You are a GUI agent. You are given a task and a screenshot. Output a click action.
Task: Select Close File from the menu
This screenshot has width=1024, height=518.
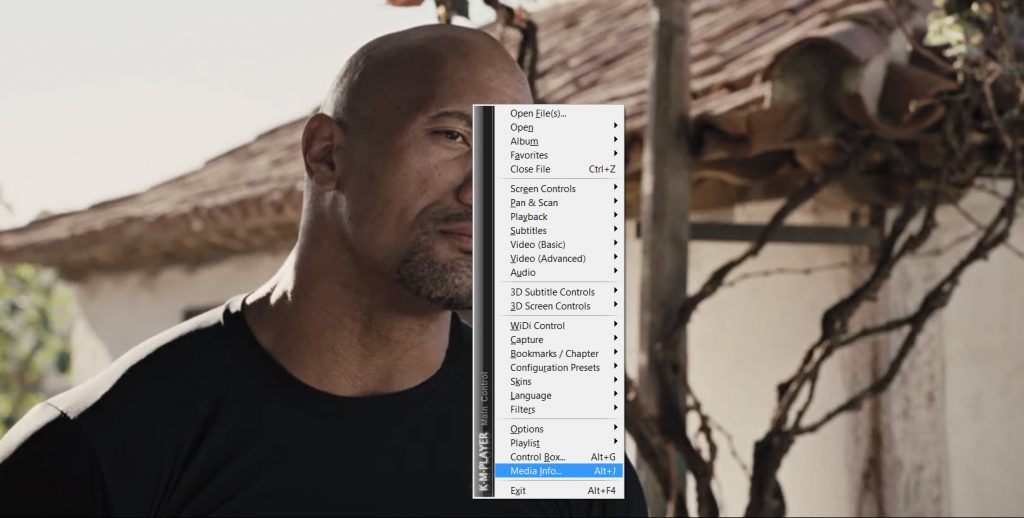tap(530, 169)
